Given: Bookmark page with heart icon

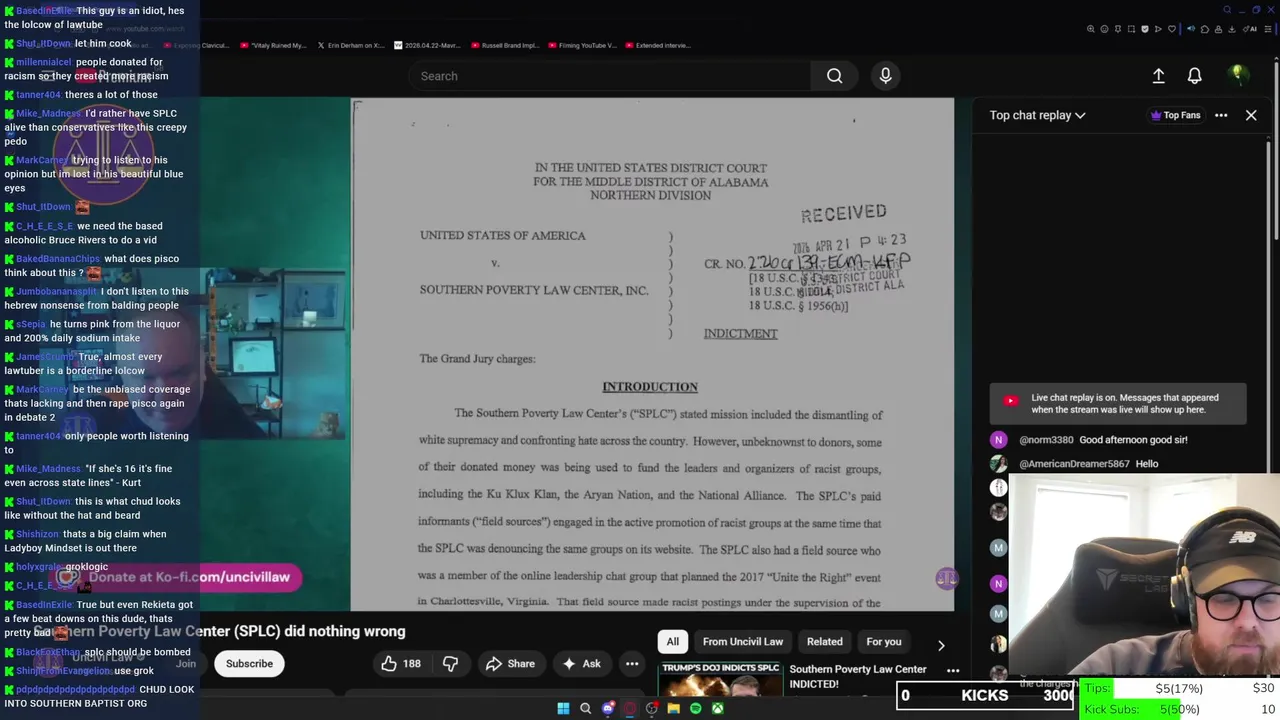Looking at the screenshot, I should [x=1172, y=29].
